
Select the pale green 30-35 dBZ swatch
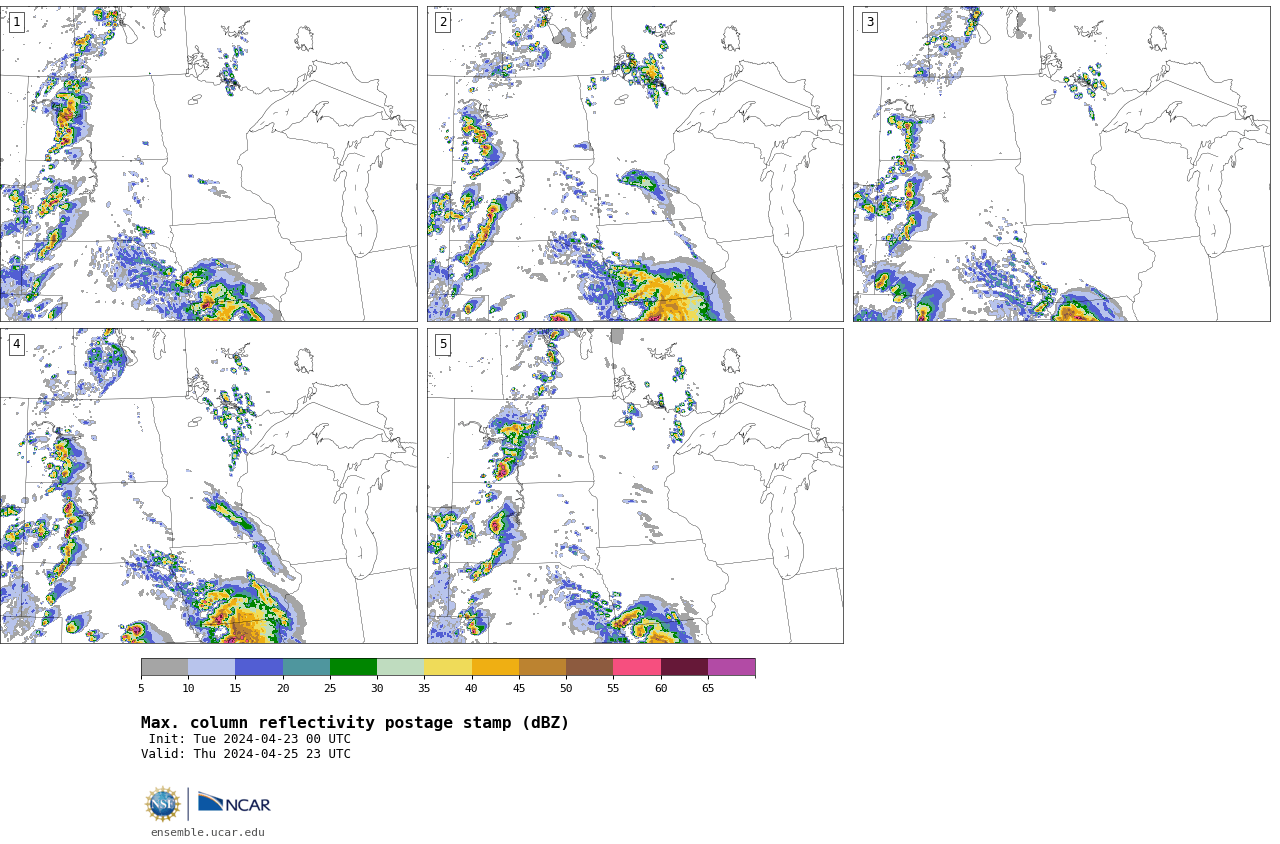401,667
